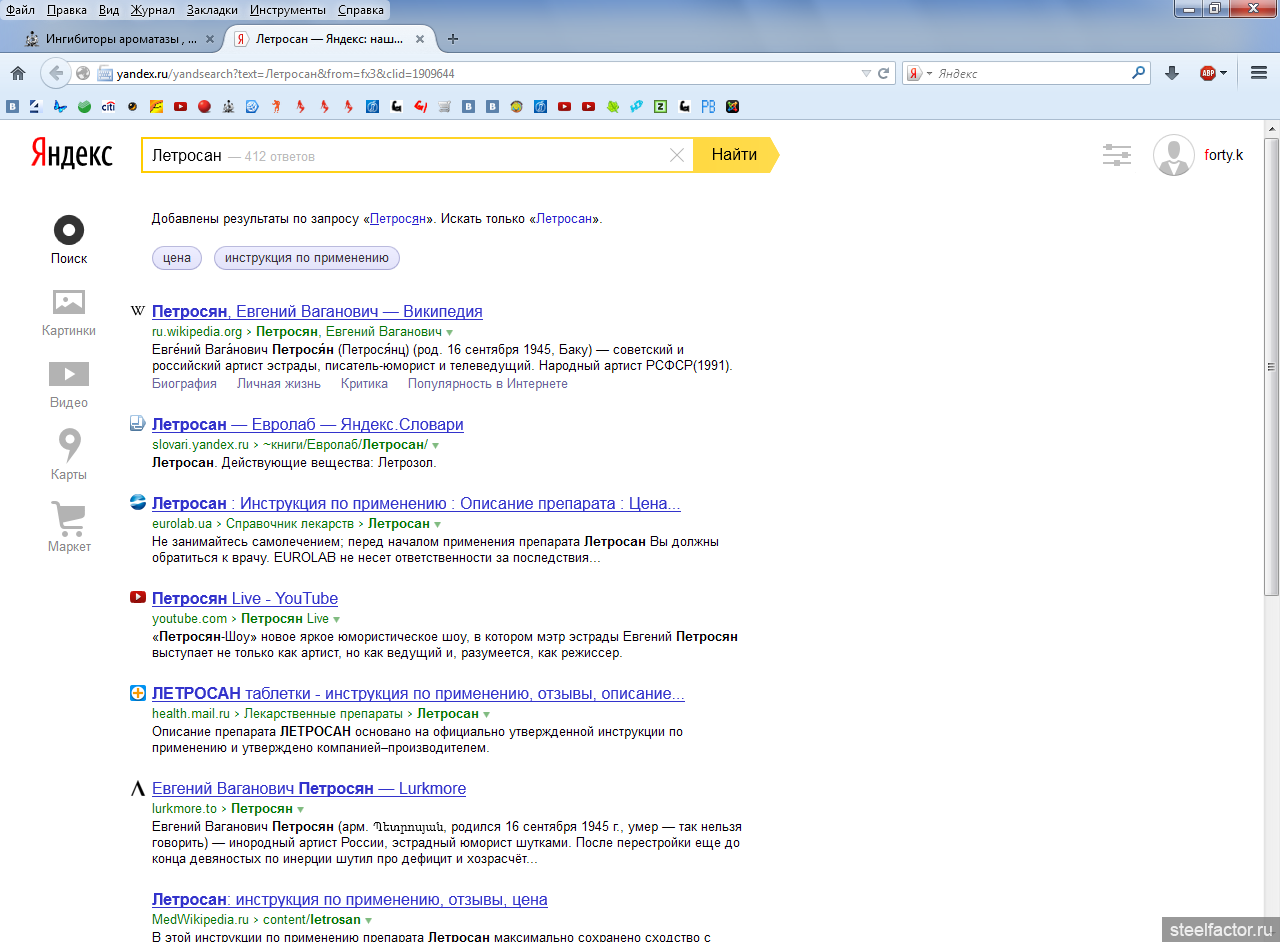Open URL bar history dropdown arrow
The width and height of the screenshot is (1280, 942).
coord(866,74)
